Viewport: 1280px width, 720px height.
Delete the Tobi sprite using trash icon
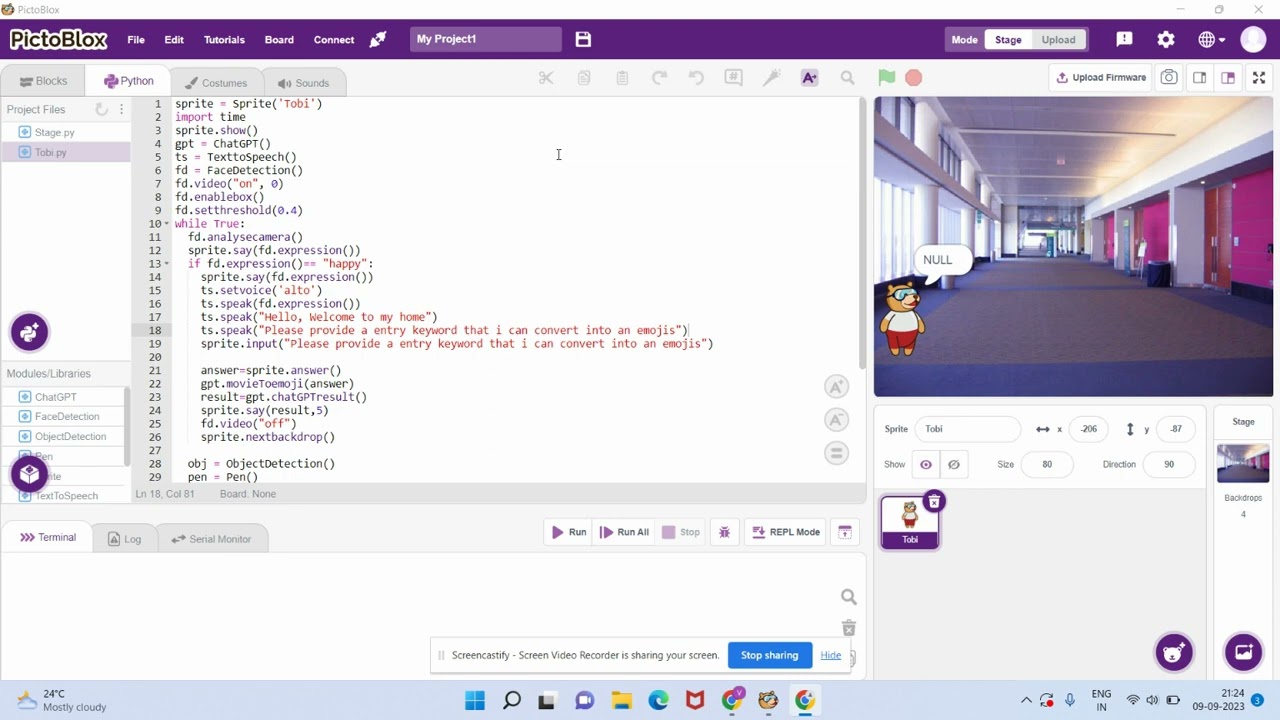tap(933, 501)
